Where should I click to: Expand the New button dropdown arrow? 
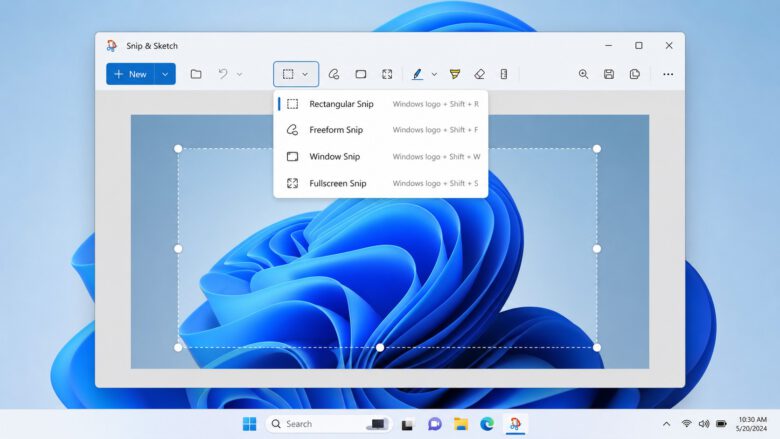point(165,74)
